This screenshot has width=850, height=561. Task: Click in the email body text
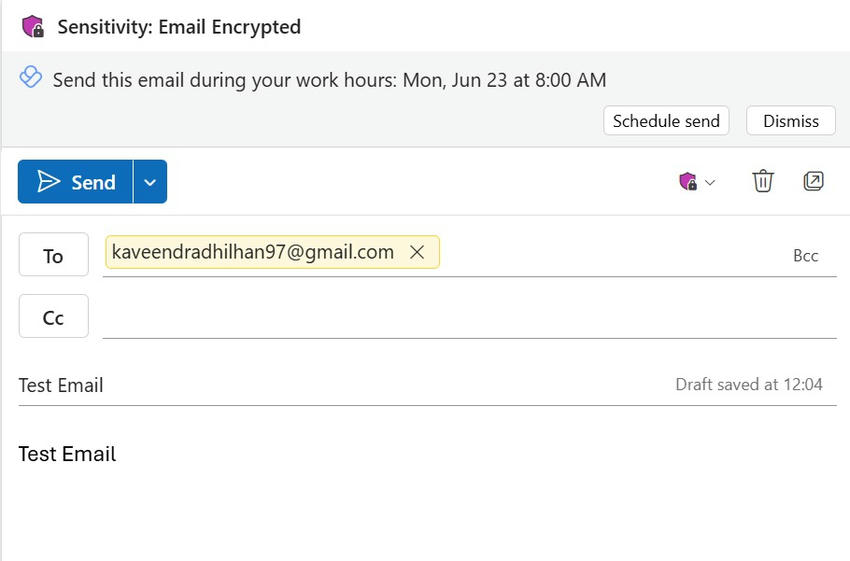[x=68, y=454]
